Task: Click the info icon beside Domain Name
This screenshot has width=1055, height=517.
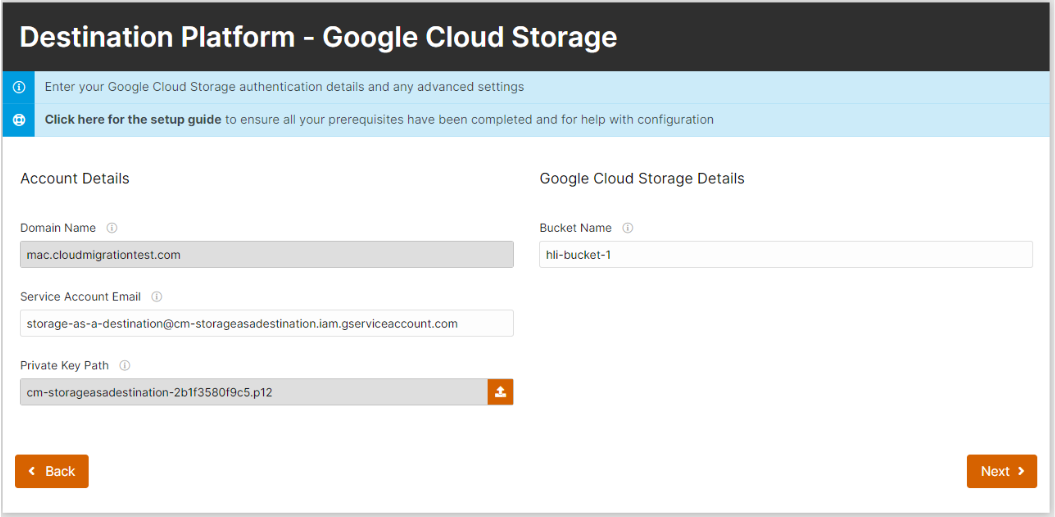Action: pos(112,228)
